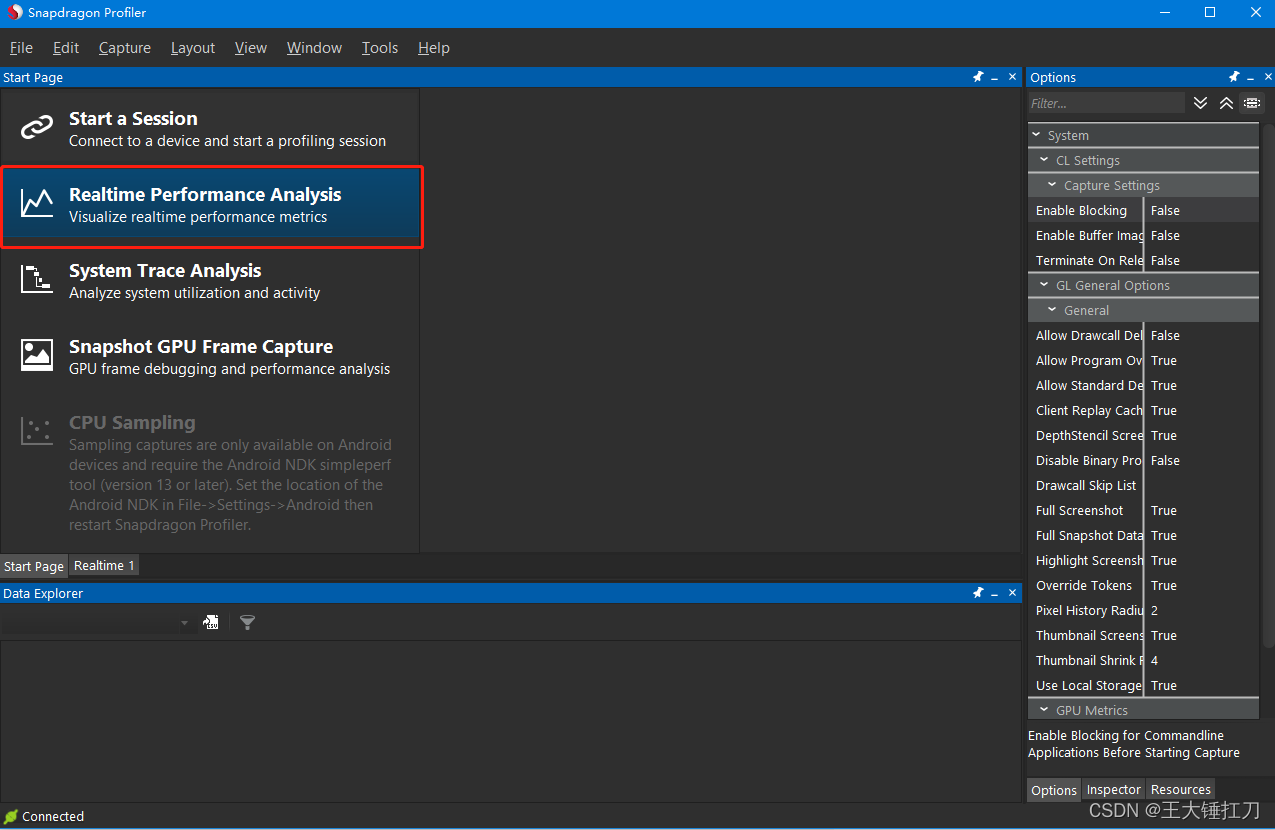The image size is (1275, 830).
Task: Click the Connected status text
Action: [53, 816]
